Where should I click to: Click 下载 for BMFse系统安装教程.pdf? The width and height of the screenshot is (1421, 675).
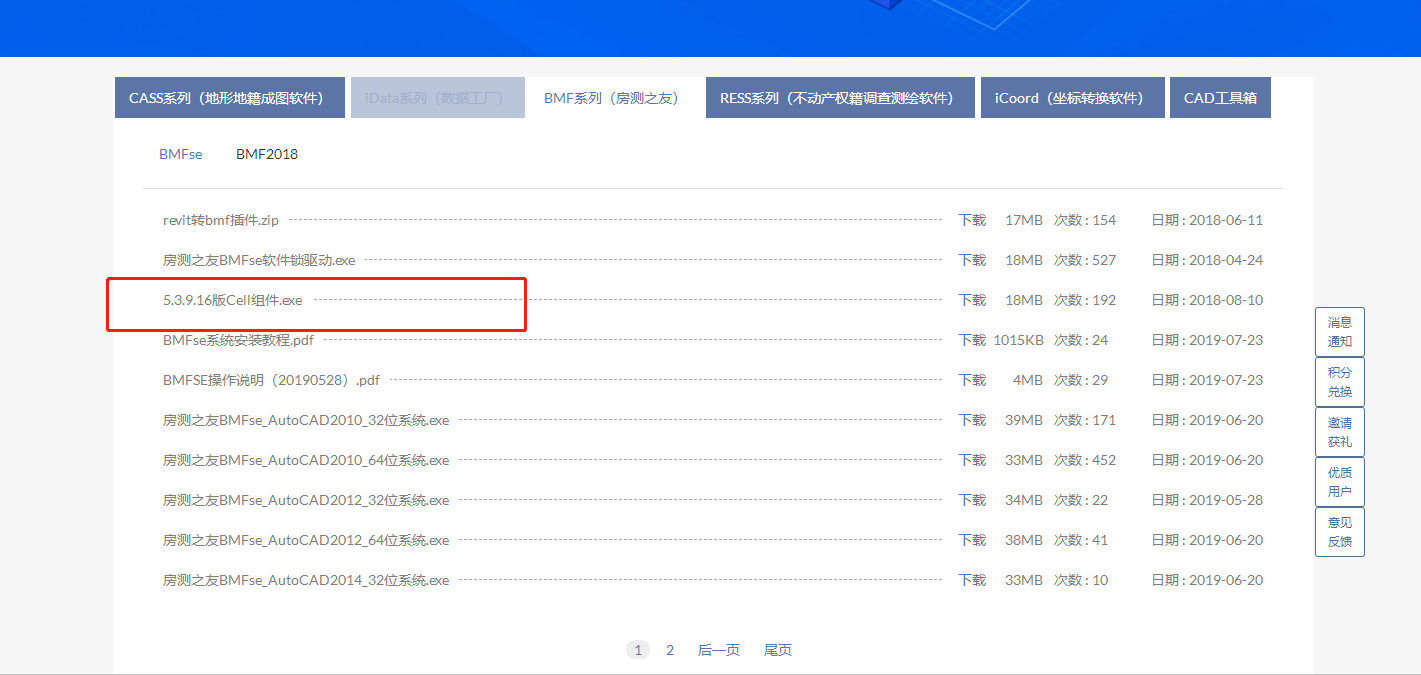click(x=972, y=340)
